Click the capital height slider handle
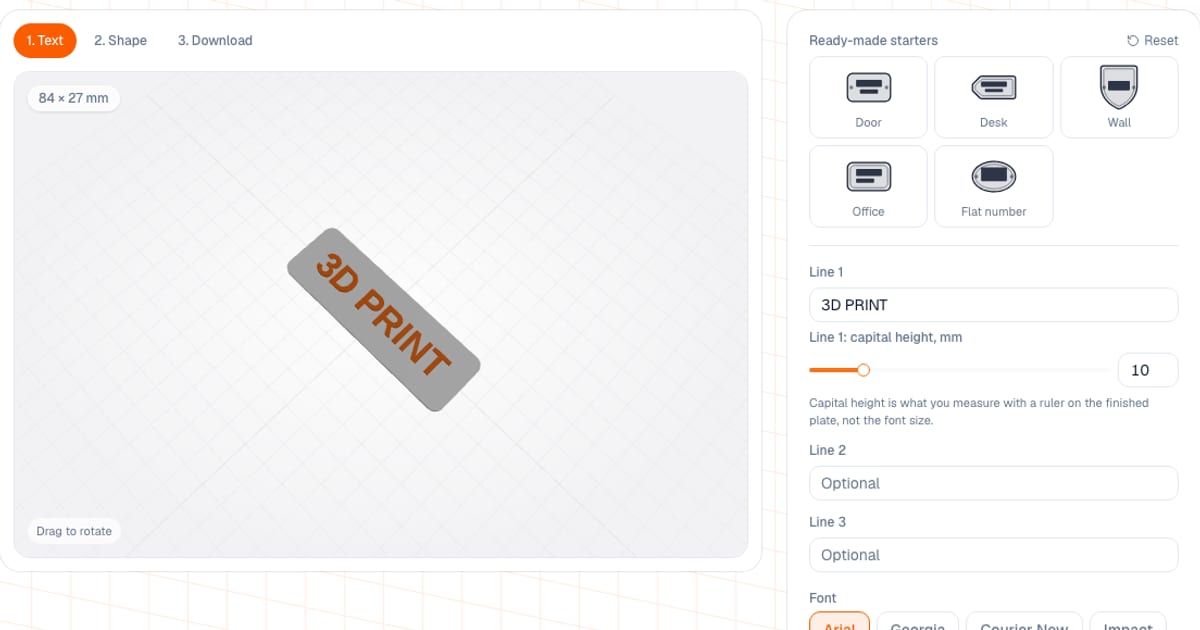This screenshot has width=1200, height=630. click(864, 370)
